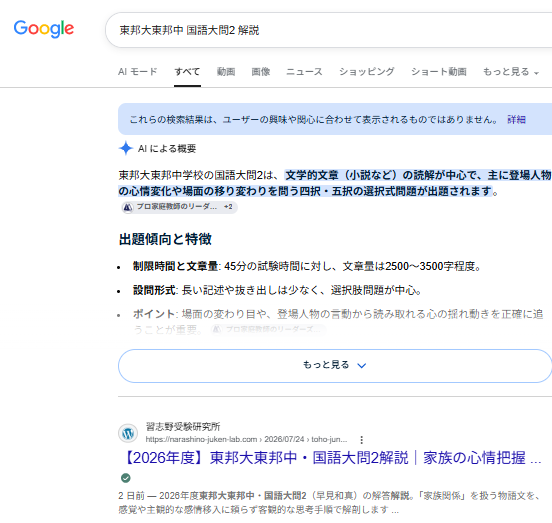Image resolution: width=552 pixels, height=523 pixels.
Task: Click the +2 sources chip
Action: pos(228,207)
